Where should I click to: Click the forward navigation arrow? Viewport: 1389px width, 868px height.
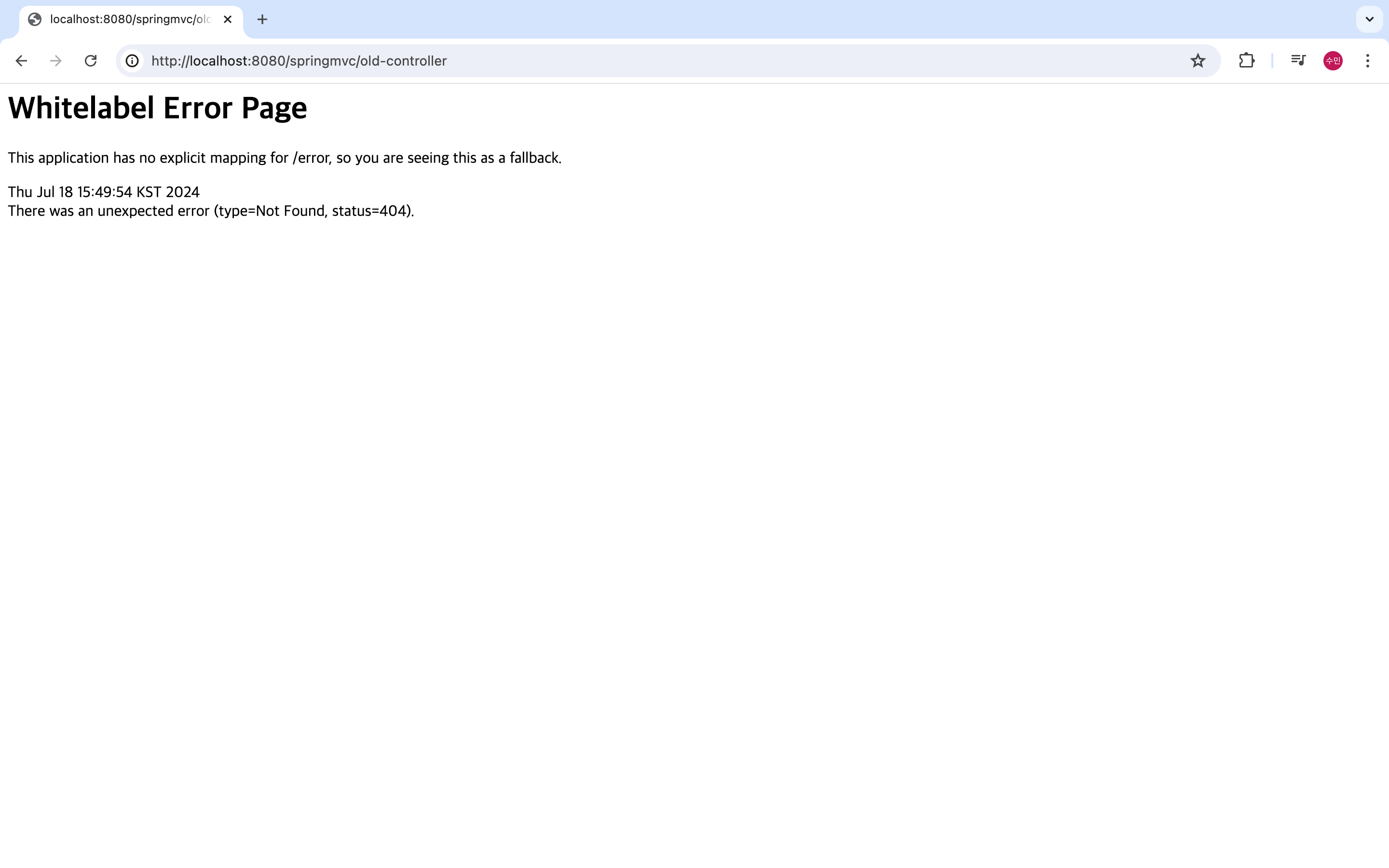coord(55,61)
